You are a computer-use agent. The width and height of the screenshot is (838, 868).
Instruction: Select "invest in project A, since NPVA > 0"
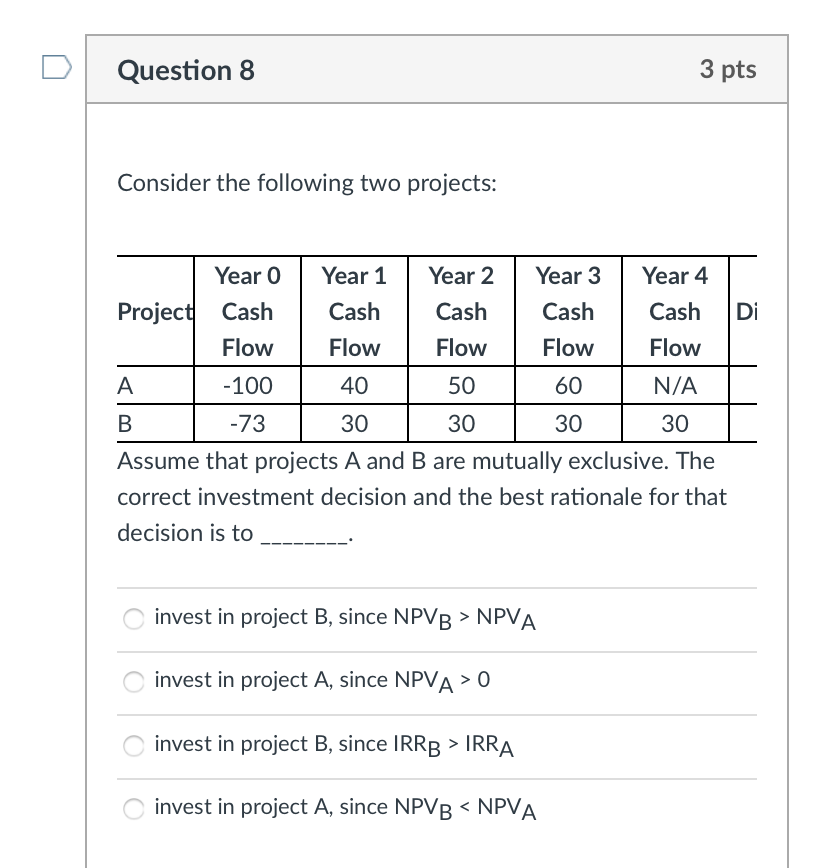(x=133, y=682)
